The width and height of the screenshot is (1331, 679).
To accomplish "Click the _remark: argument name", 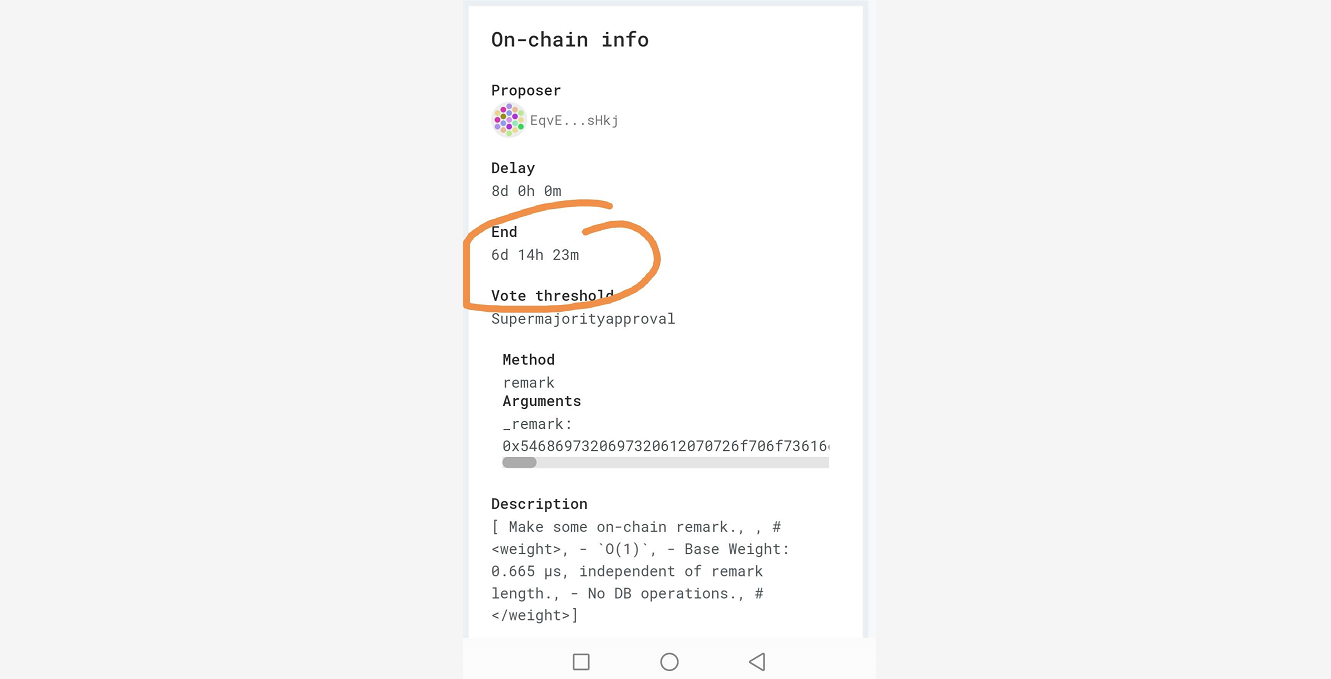I will tap(537, 424).
